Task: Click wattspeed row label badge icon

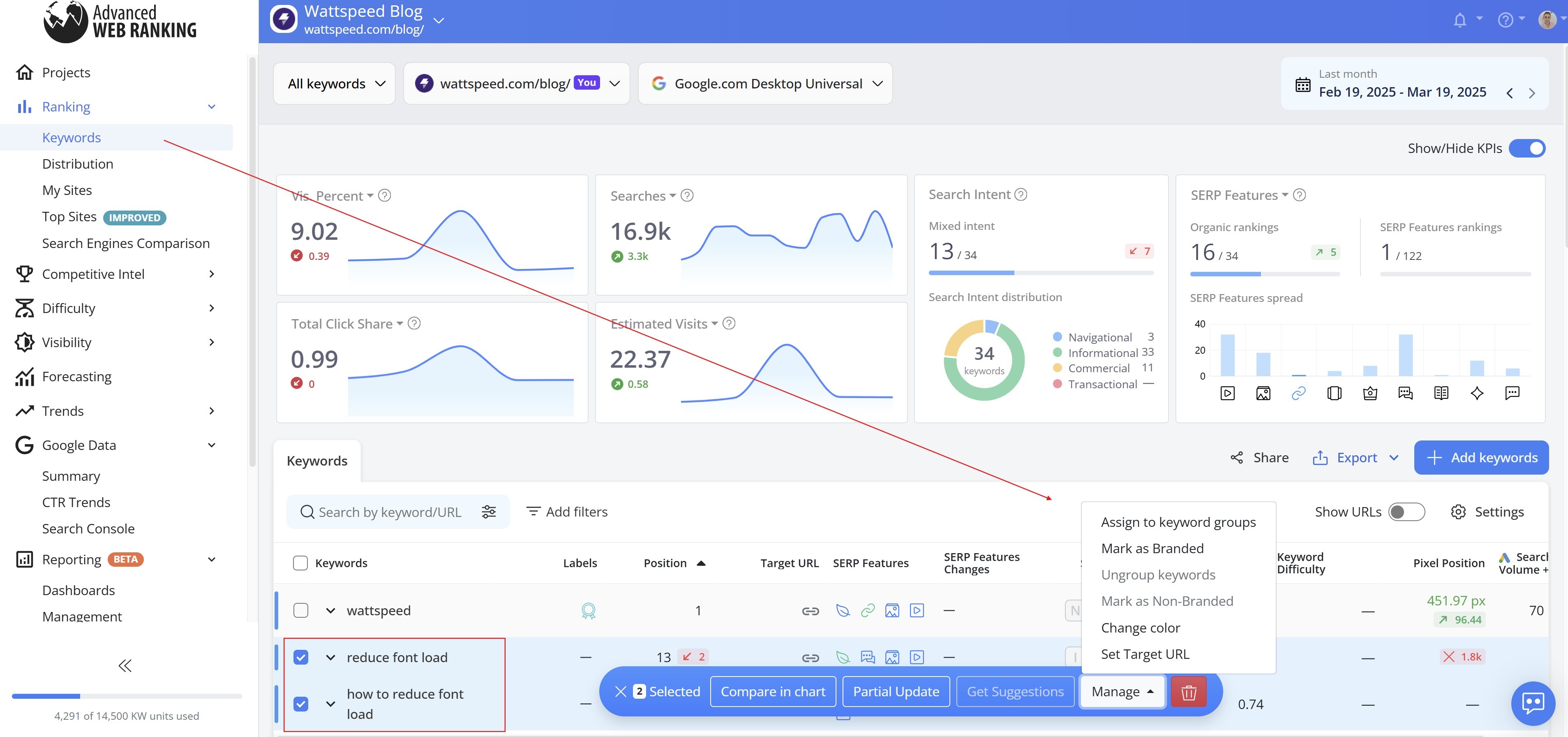Action: 588,610
